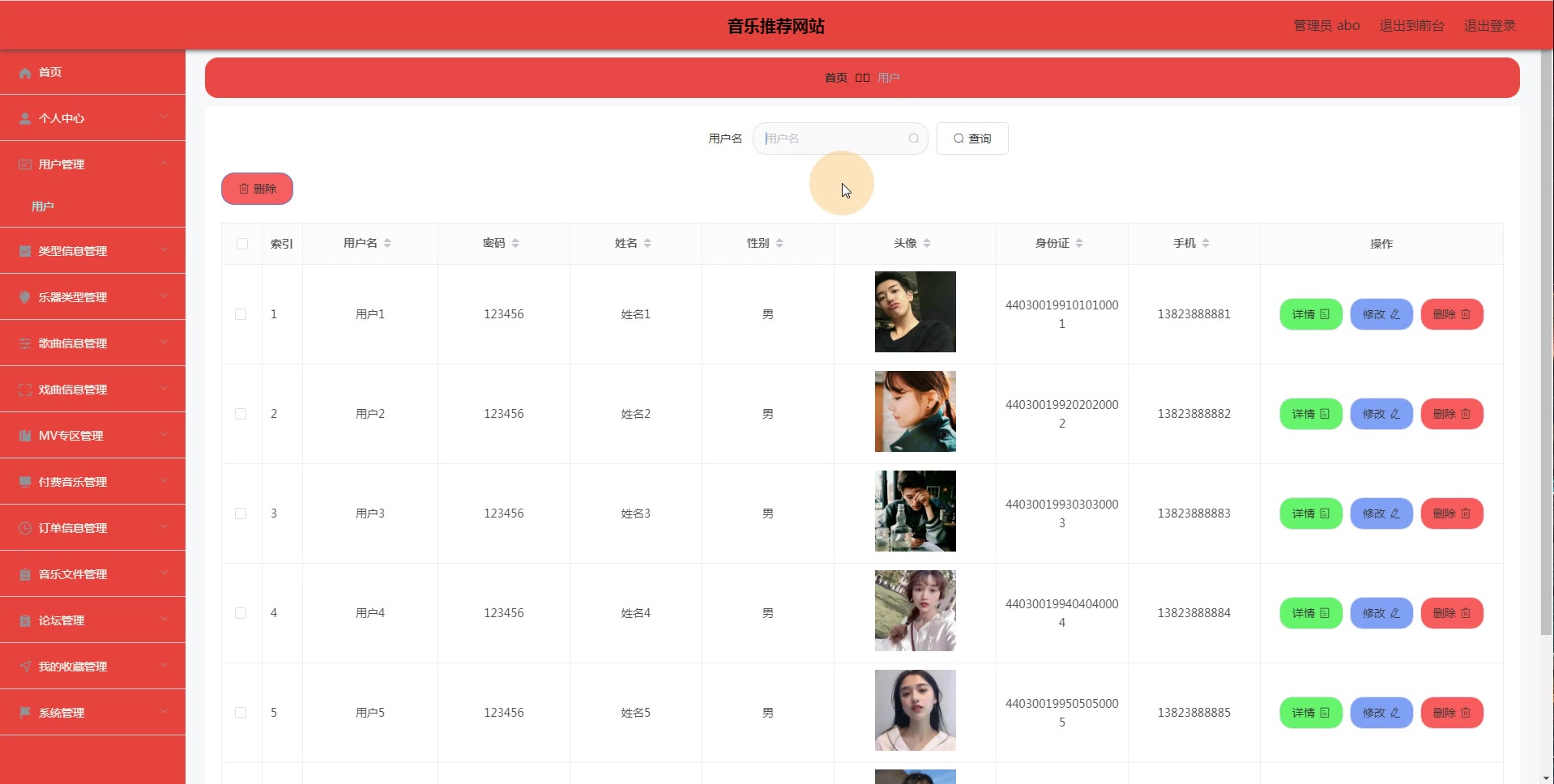The image size is (1554, 784).
Task: Sort by 身份证 column arrows
Action: click(1079, 243)
